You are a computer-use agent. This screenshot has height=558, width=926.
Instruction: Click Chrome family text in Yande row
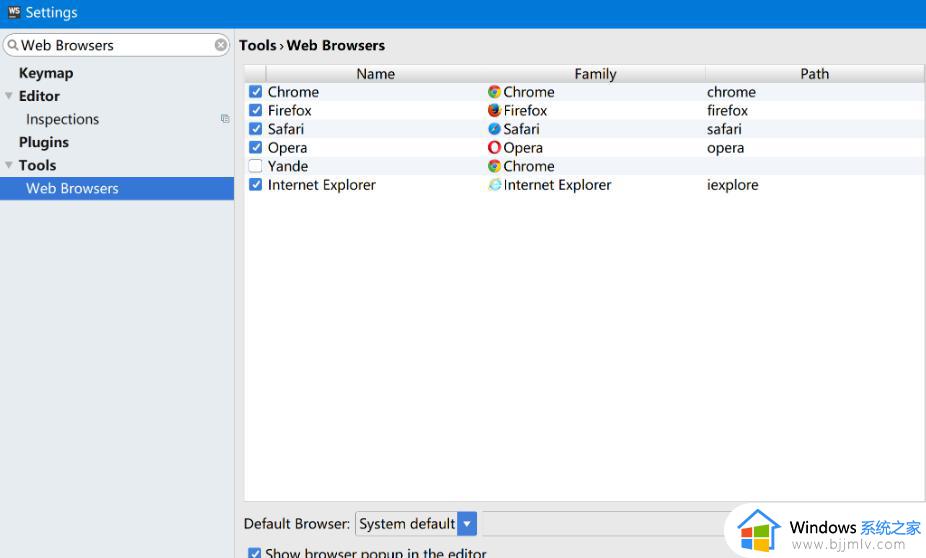coord(529,166)
